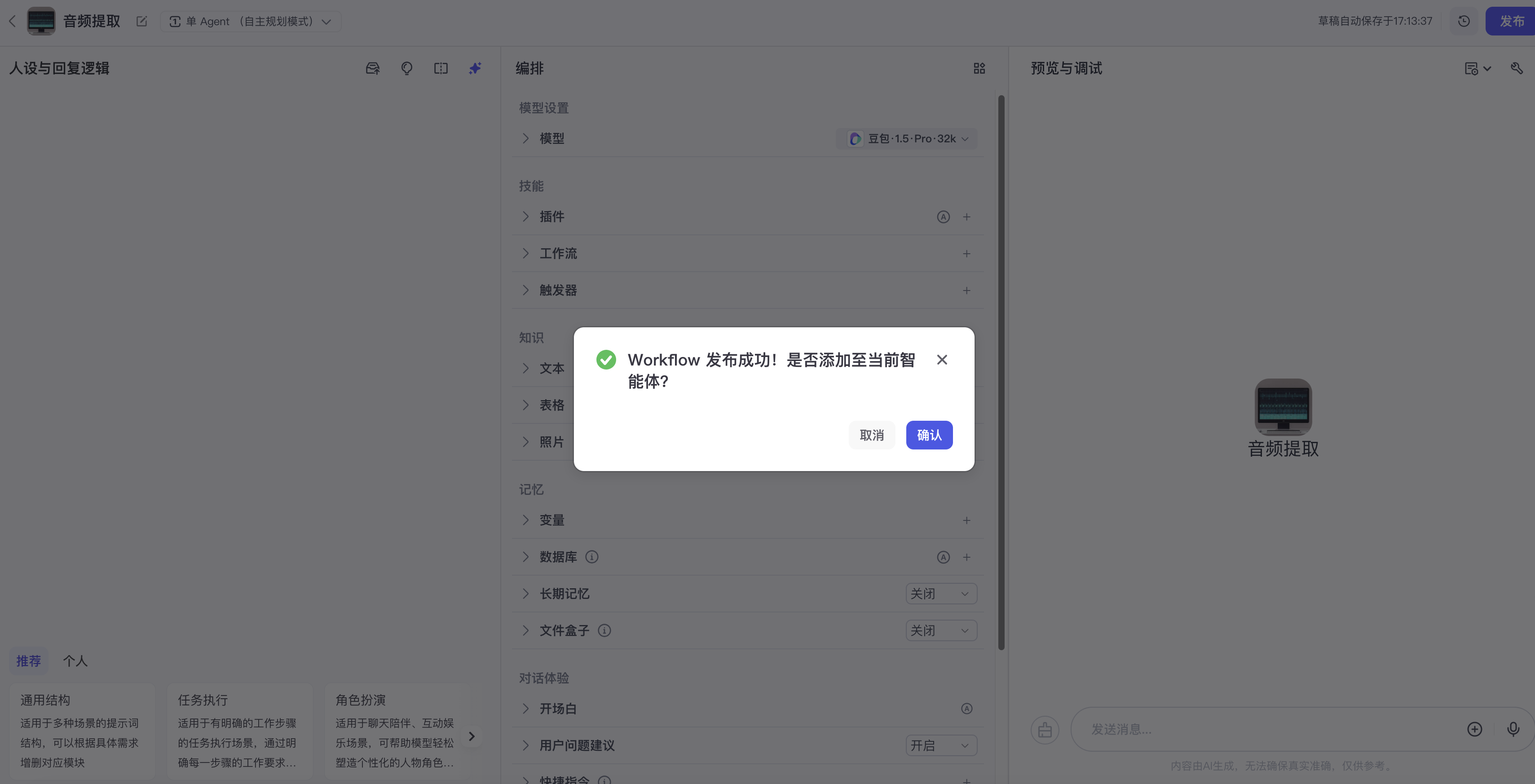Image resolution: width=1535 pixels, height=784 pixels.
Task: Expand the 插件 section
Action: pyautogui.click(x=525, y=216)
